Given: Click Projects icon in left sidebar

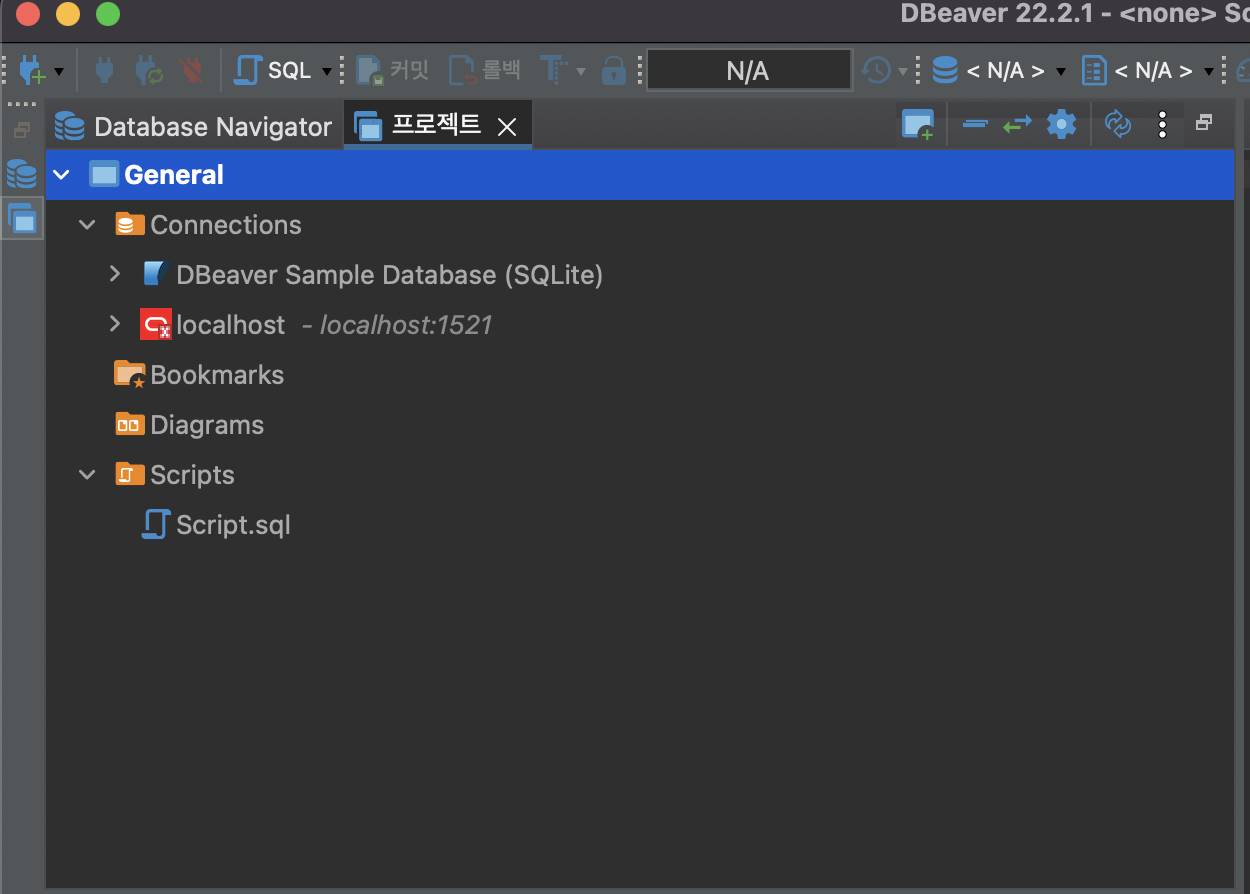Looking at the screenshot, I should pyautogui.click(x=22, y=218).
